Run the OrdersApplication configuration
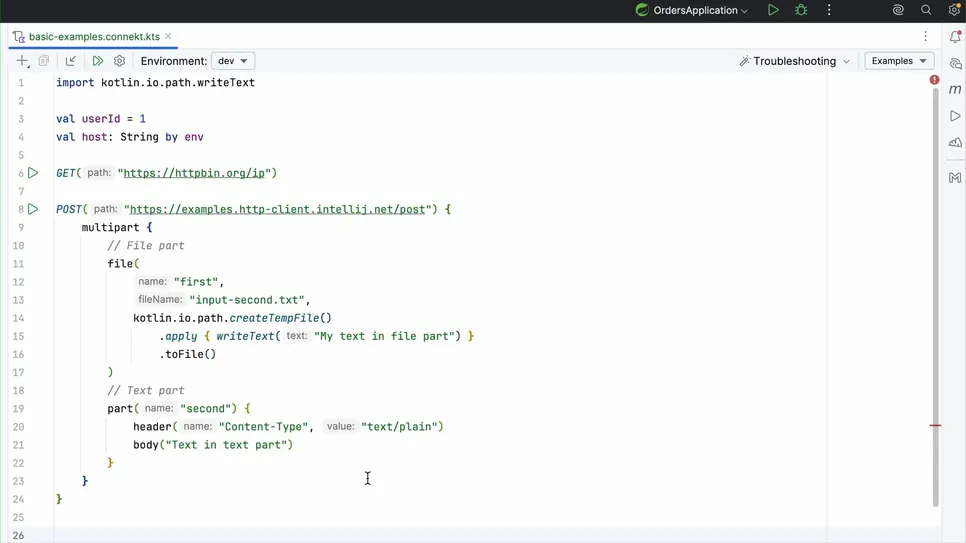Screen dimensions: 966x543 point(773,10)
